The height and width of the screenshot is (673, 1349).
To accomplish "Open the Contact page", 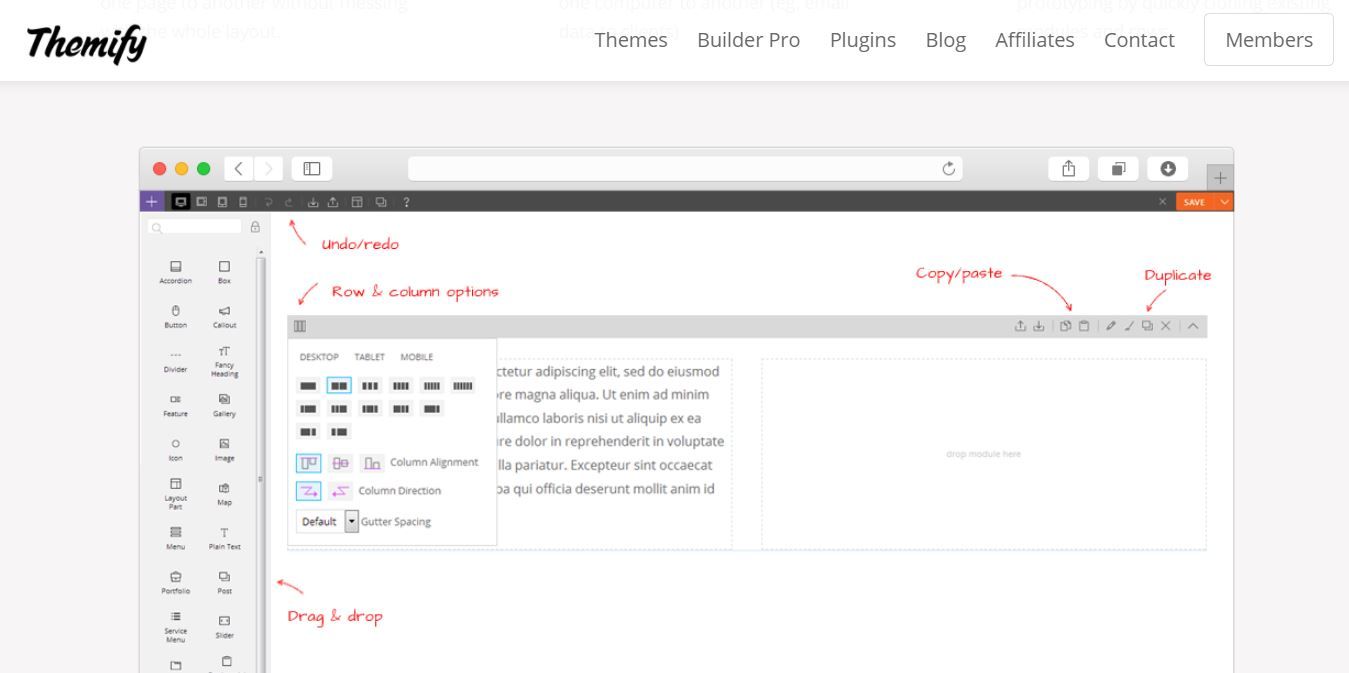I will pos(1139,40).
